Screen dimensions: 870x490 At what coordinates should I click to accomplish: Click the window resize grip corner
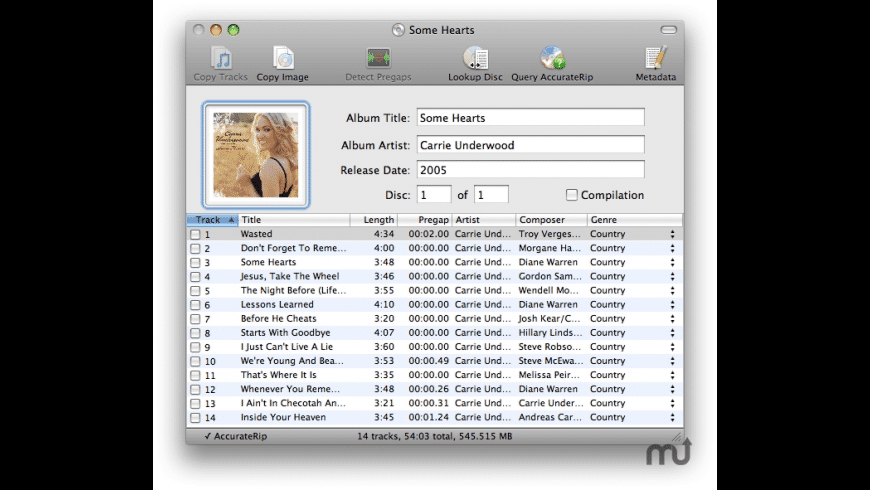[677, 437]
